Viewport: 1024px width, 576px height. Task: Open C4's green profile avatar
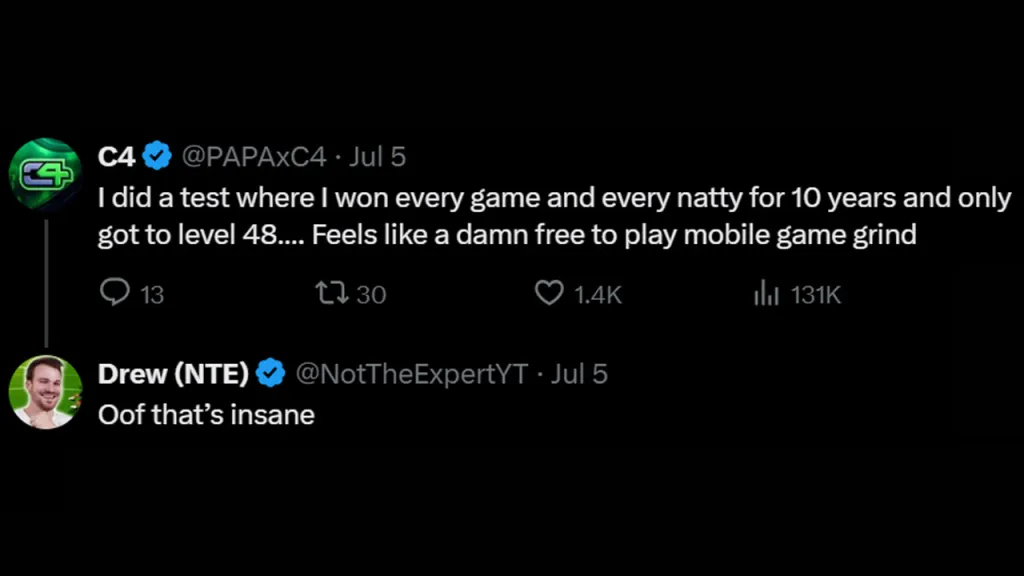tap(45, 174)
